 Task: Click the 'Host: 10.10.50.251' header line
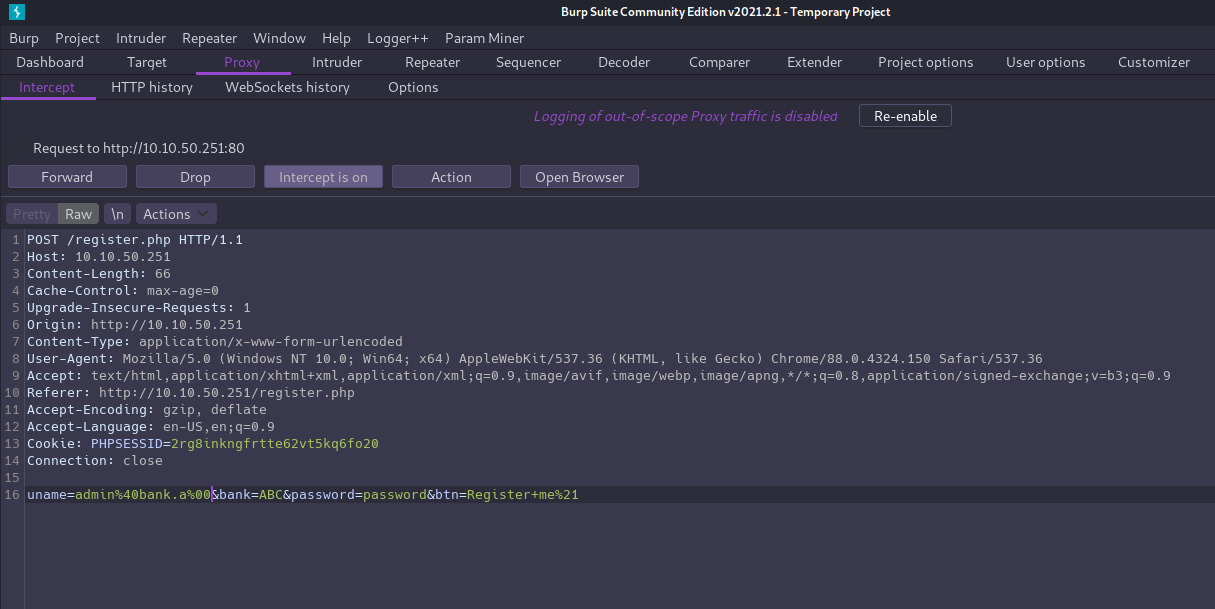pyautogui.click(x=99, y=257)
